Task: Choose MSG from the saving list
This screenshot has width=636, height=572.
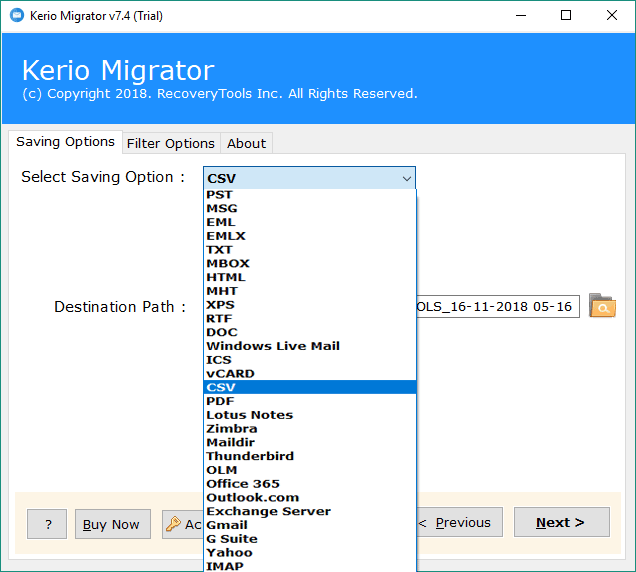Action: 310,209
